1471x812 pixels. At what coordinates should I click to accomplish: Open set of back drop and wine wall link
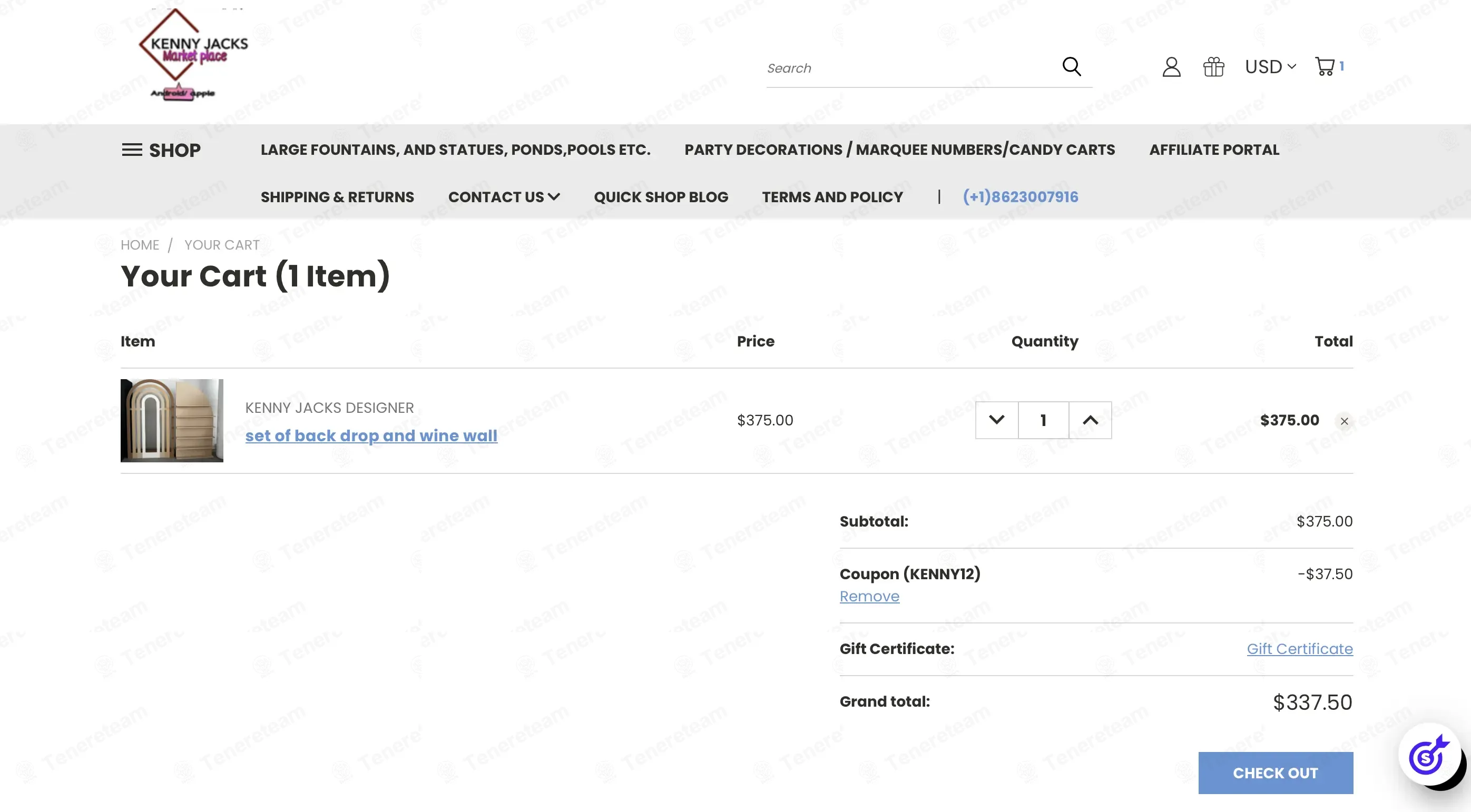[x=371, y=435]
